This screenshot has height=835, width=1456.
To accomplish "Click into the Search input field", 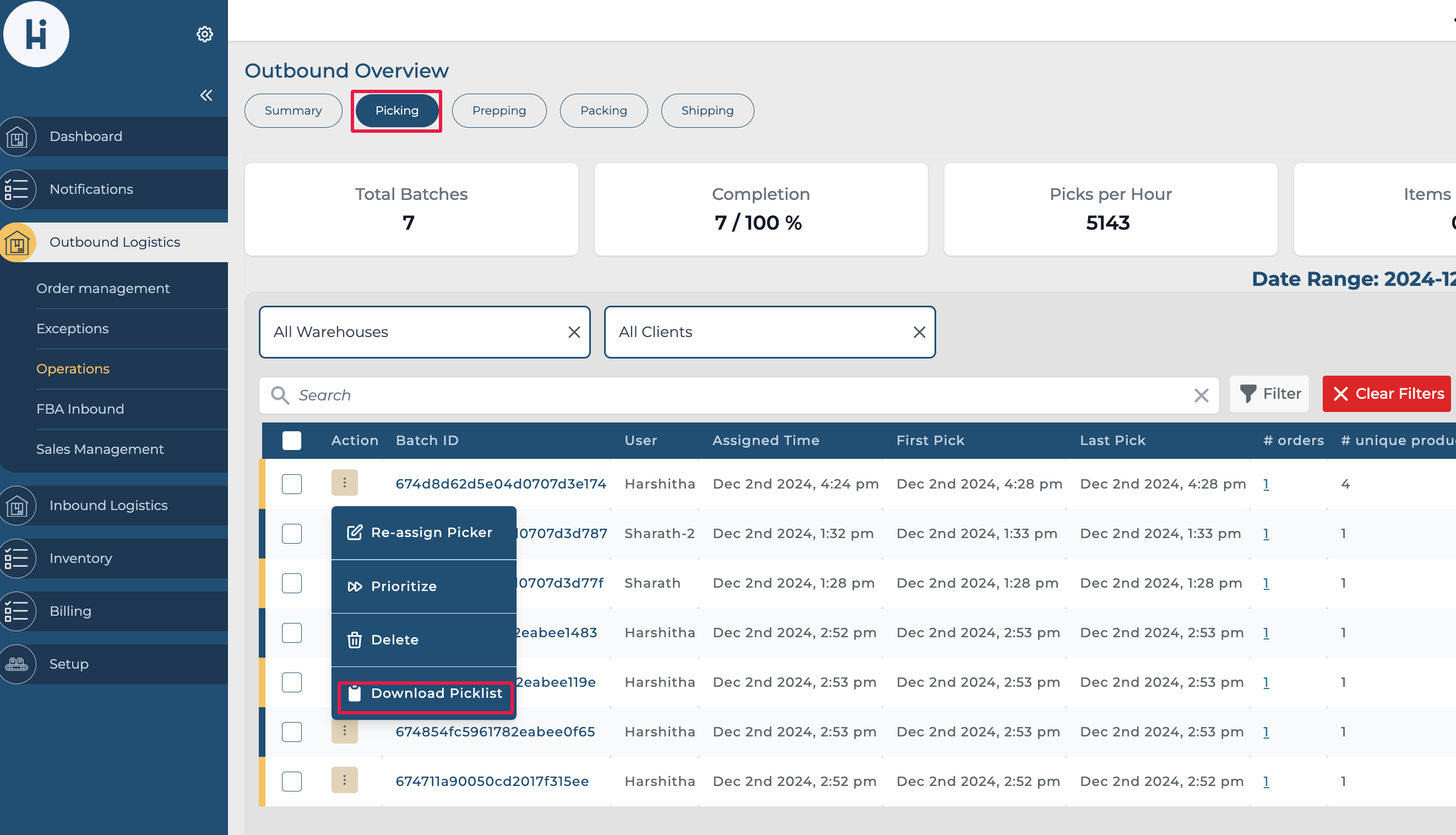I will [734, 395].
